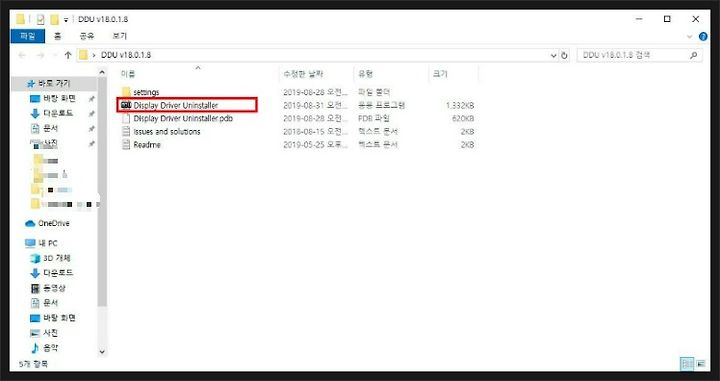
Task: Open the 보기 ribbon tab
Action: pyautogui.click(x=119, y=36)
